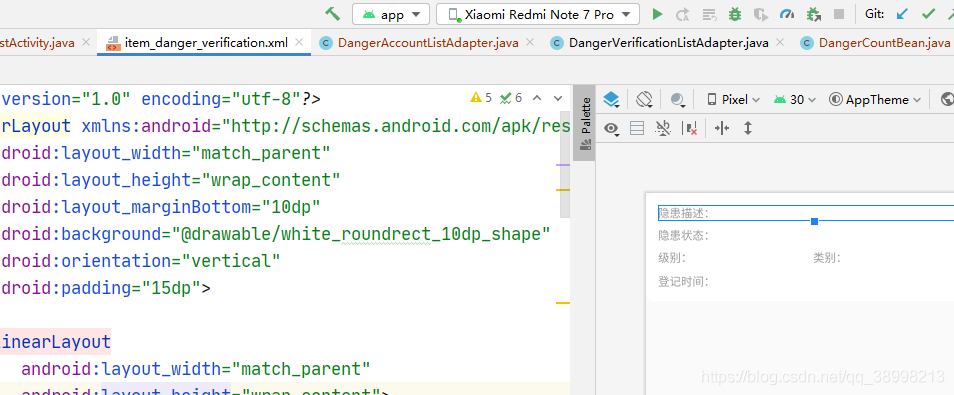Select the 隐患状态 label in preview
The width and height of the screenshot is (954, 395).
pos(683,236)
